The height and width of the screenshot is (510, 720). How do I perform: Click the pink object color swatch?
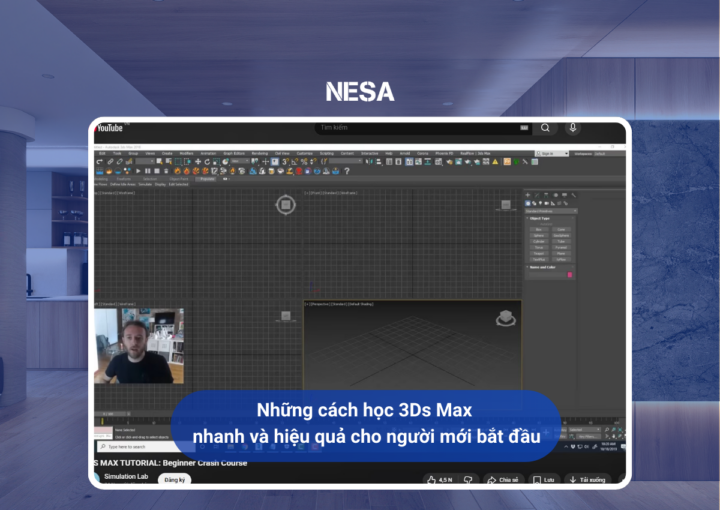[570, 275]
